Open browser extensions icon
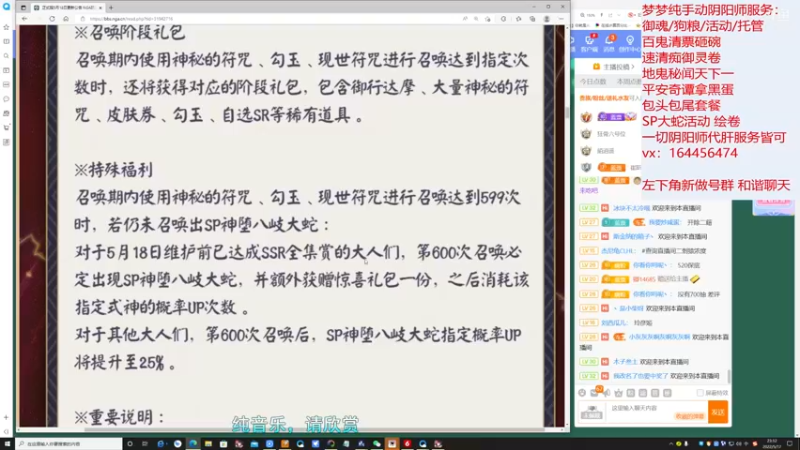The width and height of the screenshot is (800, 450). pos(503,19)
